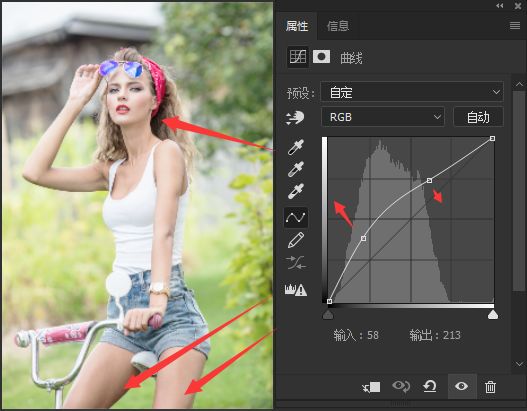Clip adjustment to layer below icon
The image size is (527, 411).
pos(371,387)
